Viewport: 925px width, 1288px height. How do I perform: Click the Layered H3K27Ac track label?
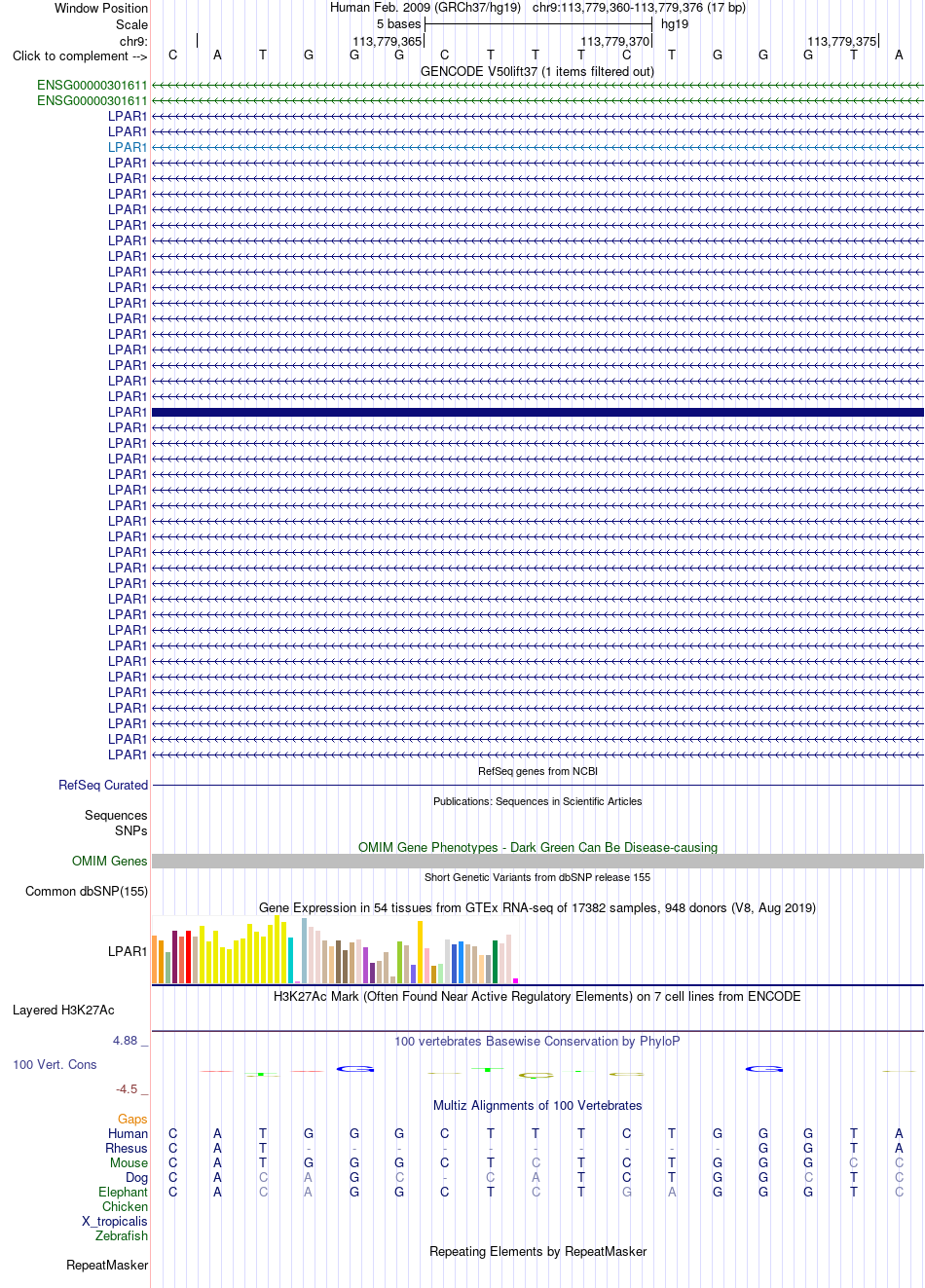[x=63, y=1010]
